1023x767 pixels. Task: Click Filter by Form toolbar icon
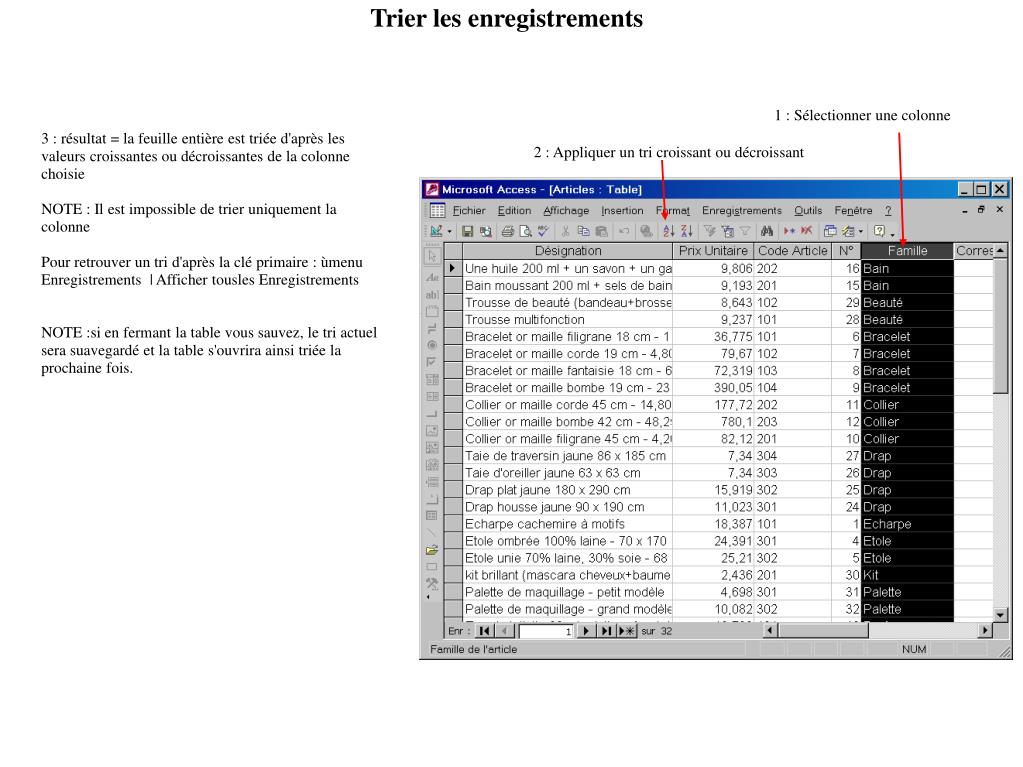tap(727, 231)
